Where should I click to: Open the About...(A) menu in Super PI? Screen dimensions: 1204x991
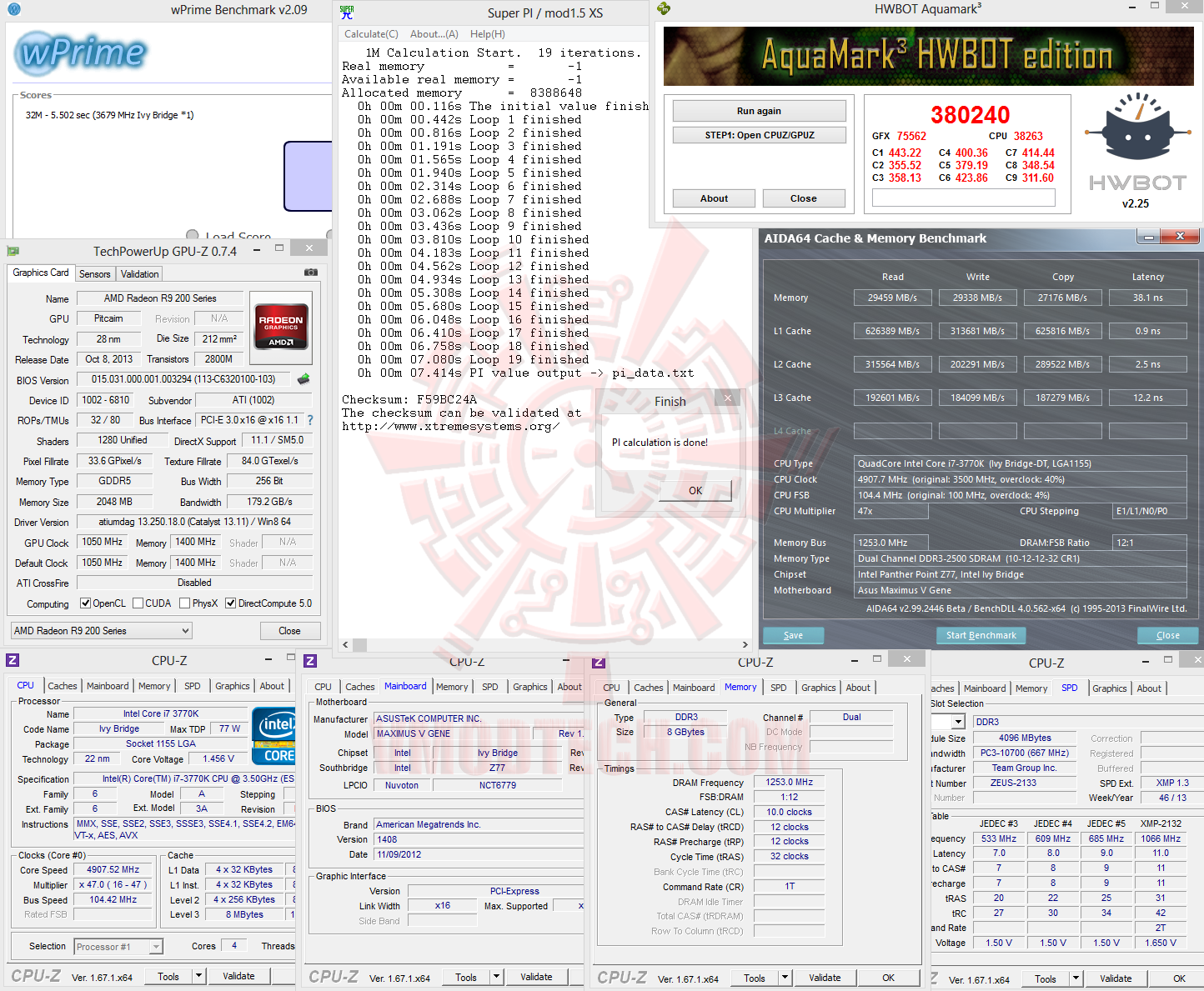pyautogui.click(x=434, y=34)
